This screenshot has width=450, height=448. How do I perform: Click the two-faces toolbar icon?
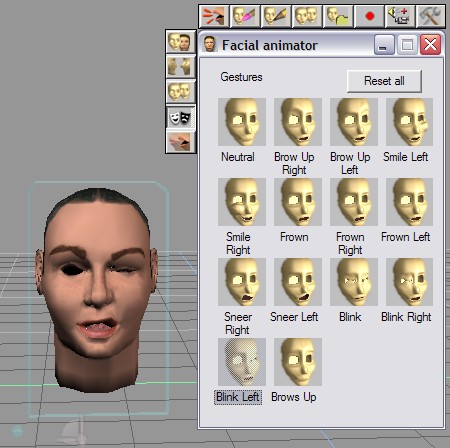click(x=307, y=16)
